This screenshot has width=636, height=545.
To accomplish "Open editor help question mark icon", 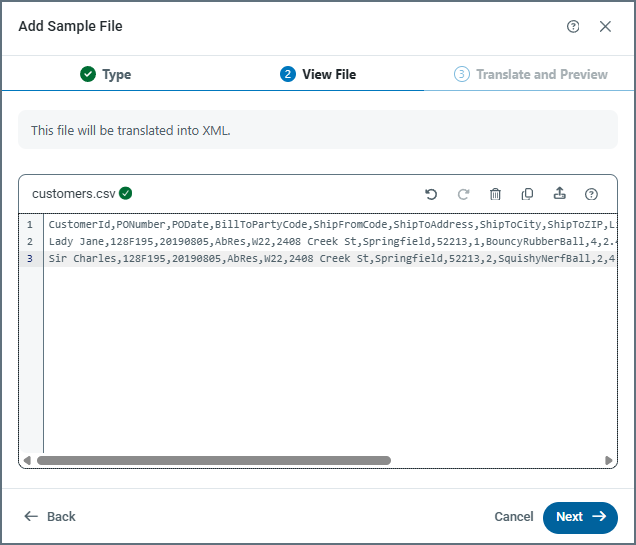I will (x=591, y=194).
